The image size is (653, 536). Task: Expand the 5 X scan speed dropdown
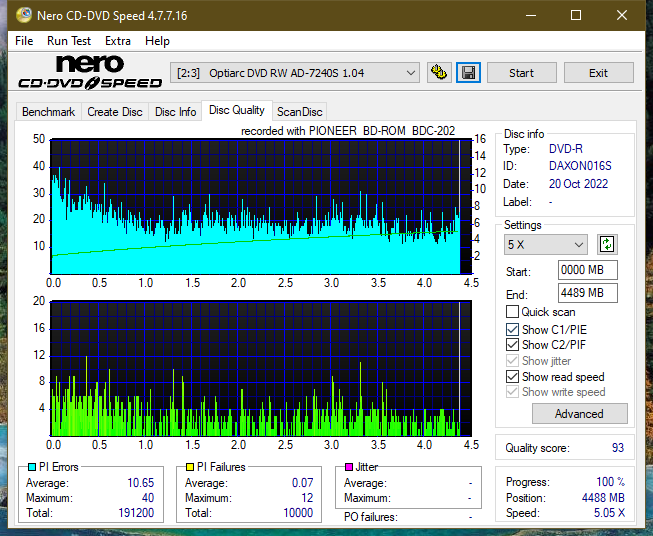click(546, 244)
